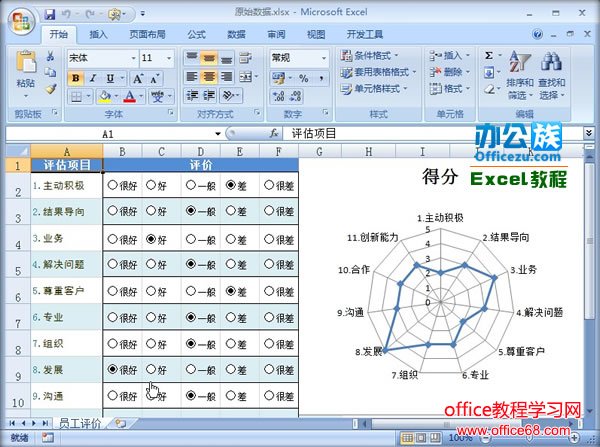Switch to the 页面布局 ribbon tab
600x447 pixels.
[147, 34]
